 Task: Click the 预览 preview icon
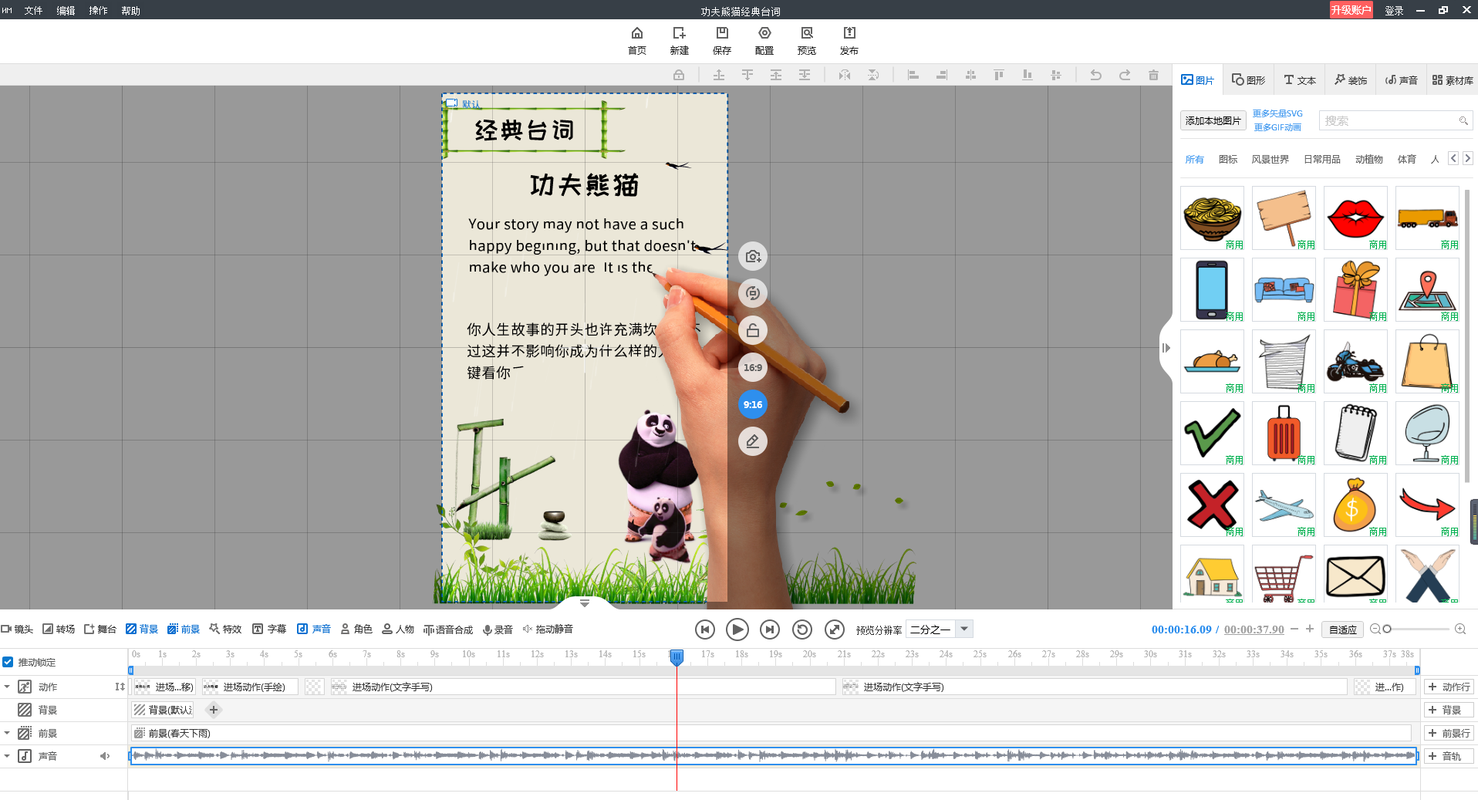tap(807, 33)
